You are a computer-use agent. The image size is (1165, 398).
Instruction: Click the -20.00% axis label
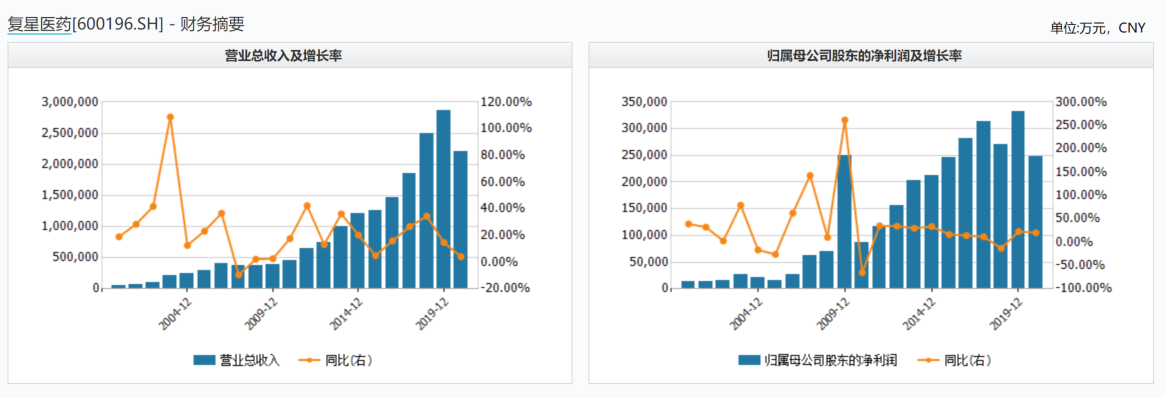505,287
